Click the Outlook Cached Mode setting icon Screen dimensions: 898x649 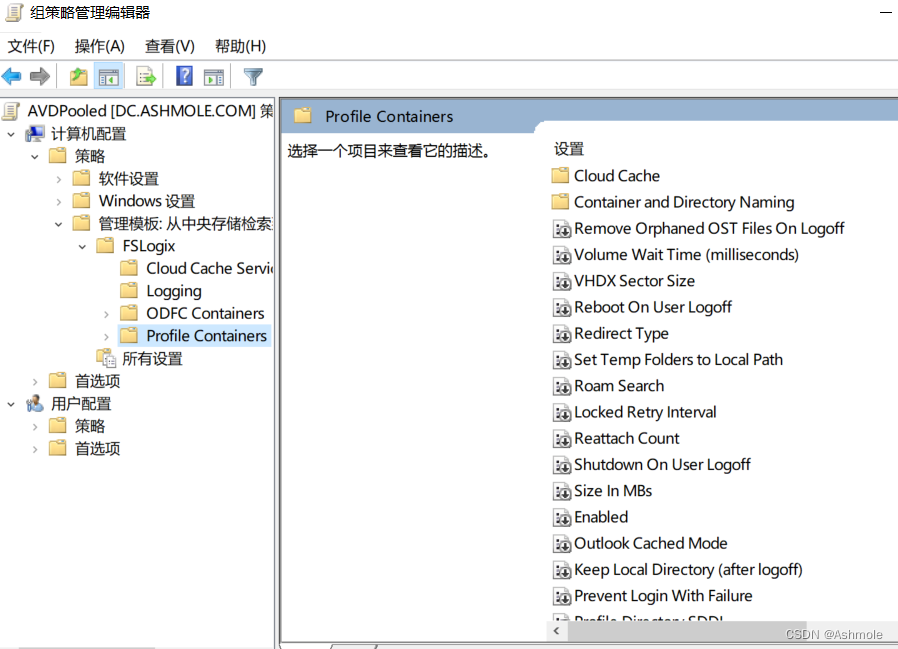562,544
